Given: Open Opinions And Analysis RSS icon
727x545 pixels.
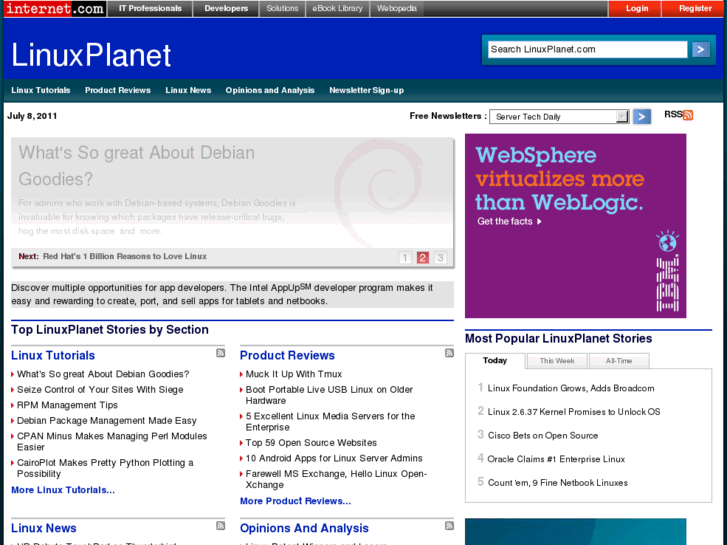Looking at the screenshot, I should [x=449, y=526].
